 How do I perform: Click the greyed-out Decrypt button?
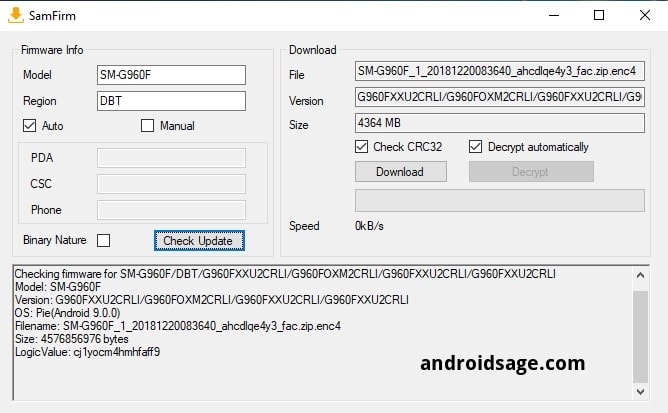click(531, 172)
